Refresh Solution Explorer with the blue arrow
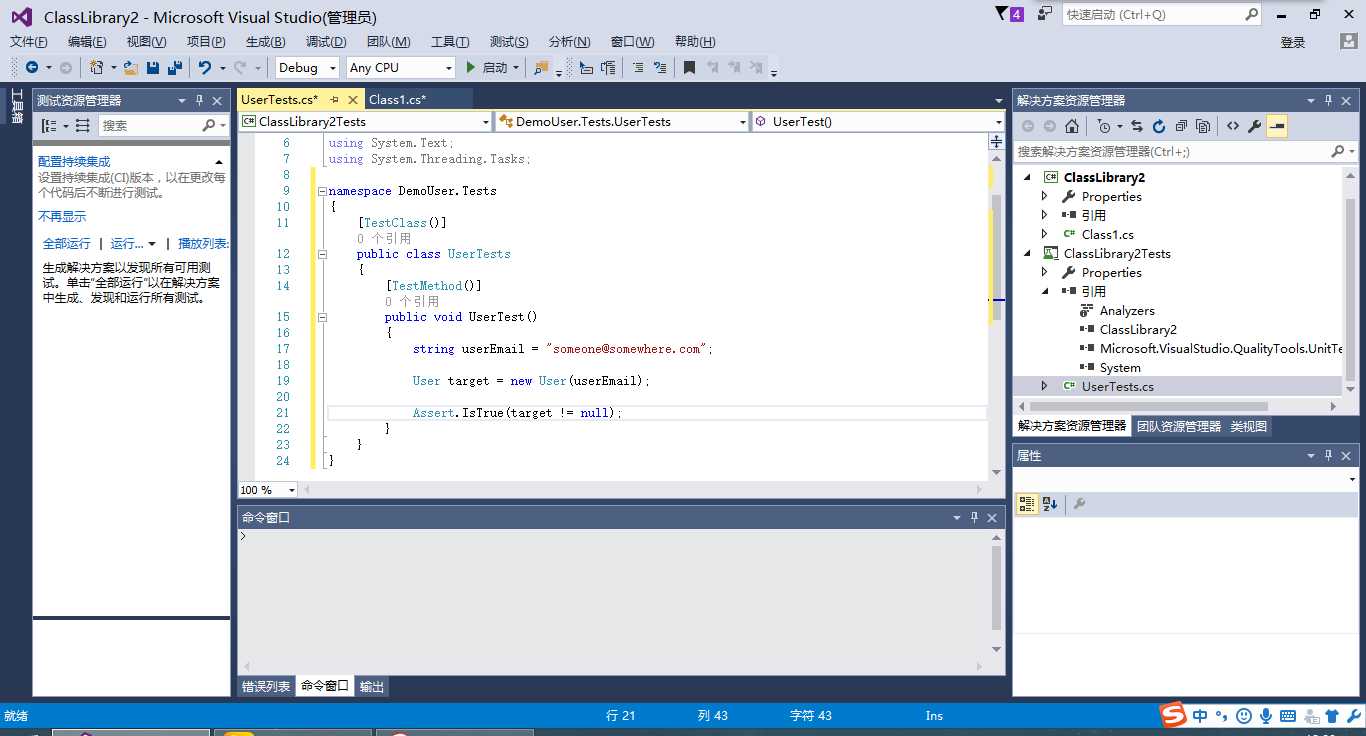Viewport: 1366px width, 736px height. [x=1159, y=126]
